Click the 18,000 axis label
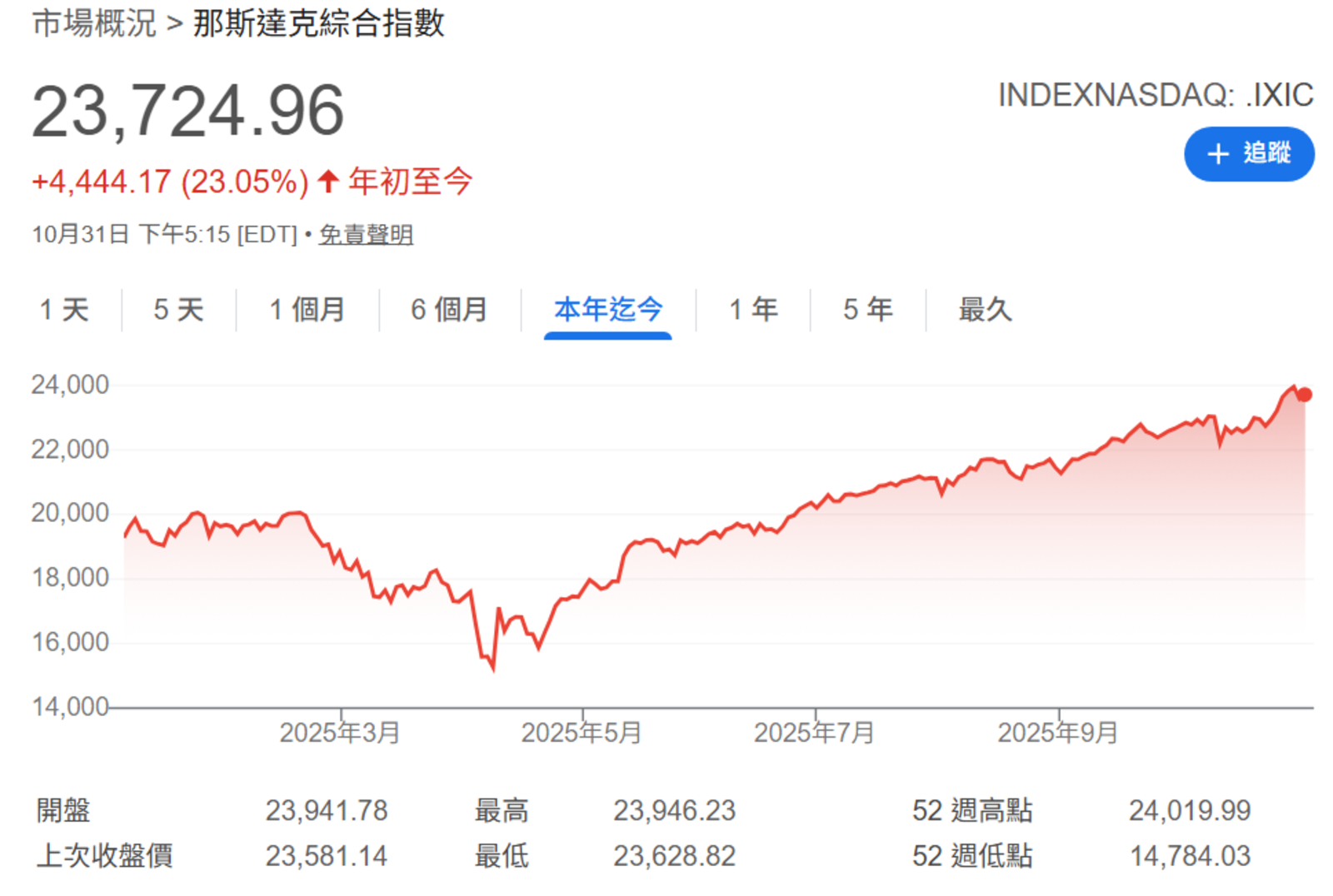 point(70,578)
